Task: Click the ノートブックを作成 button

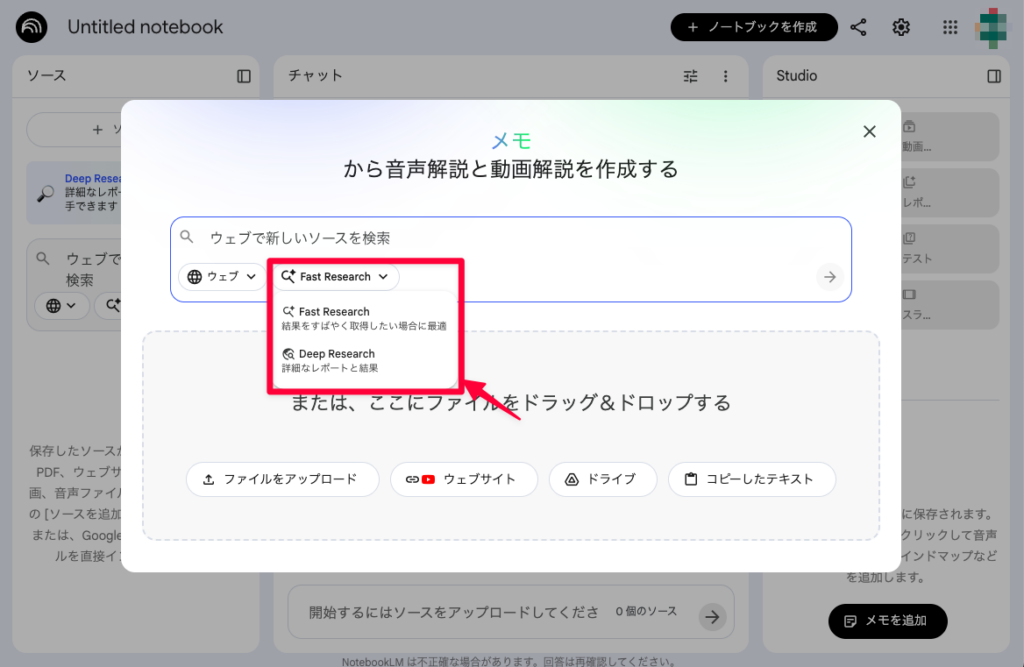Action: (754, 27)
